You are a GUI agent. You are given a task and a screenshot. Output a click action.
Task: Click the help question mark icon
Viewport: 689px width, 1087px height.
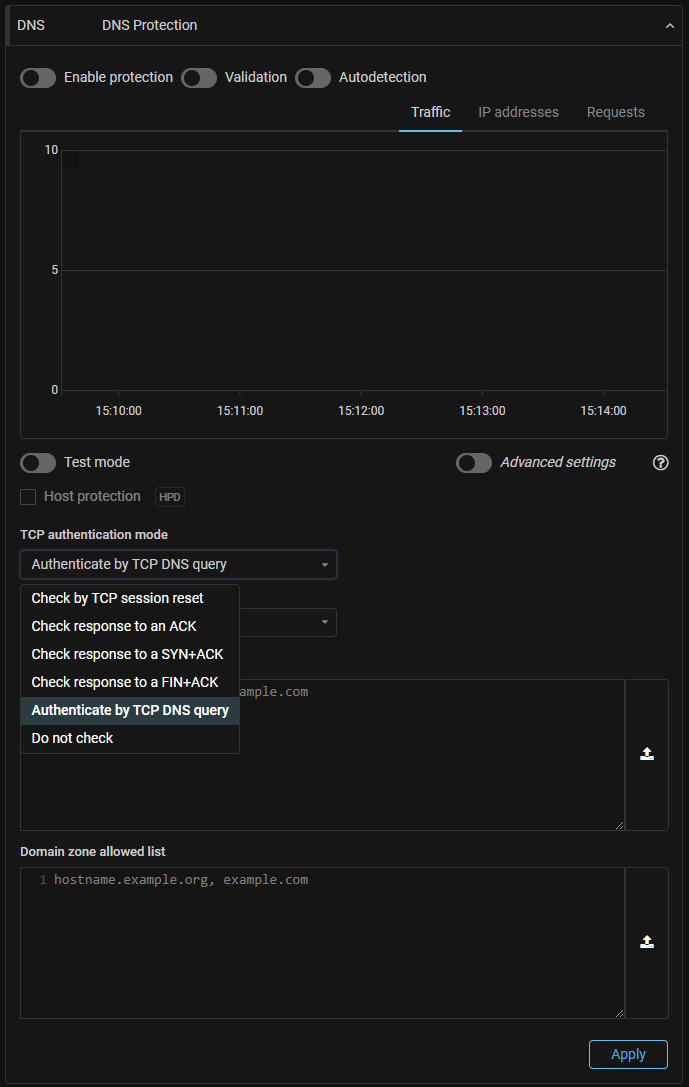point(660,463)
